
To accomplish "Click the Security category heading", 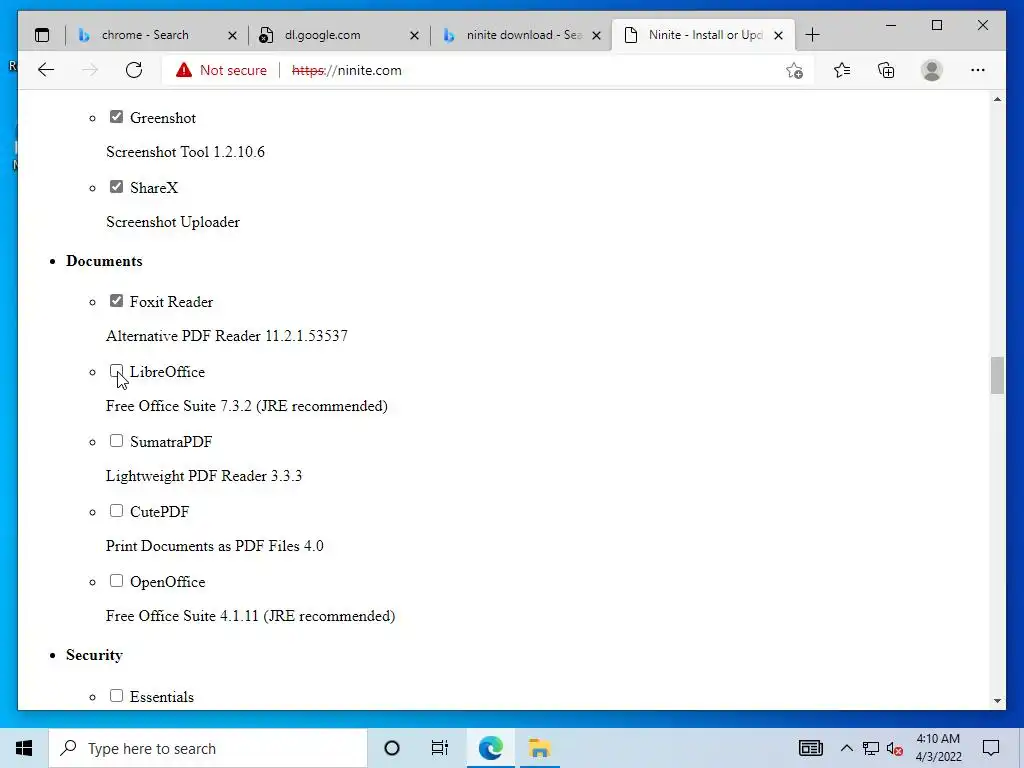I will (94, 654).
